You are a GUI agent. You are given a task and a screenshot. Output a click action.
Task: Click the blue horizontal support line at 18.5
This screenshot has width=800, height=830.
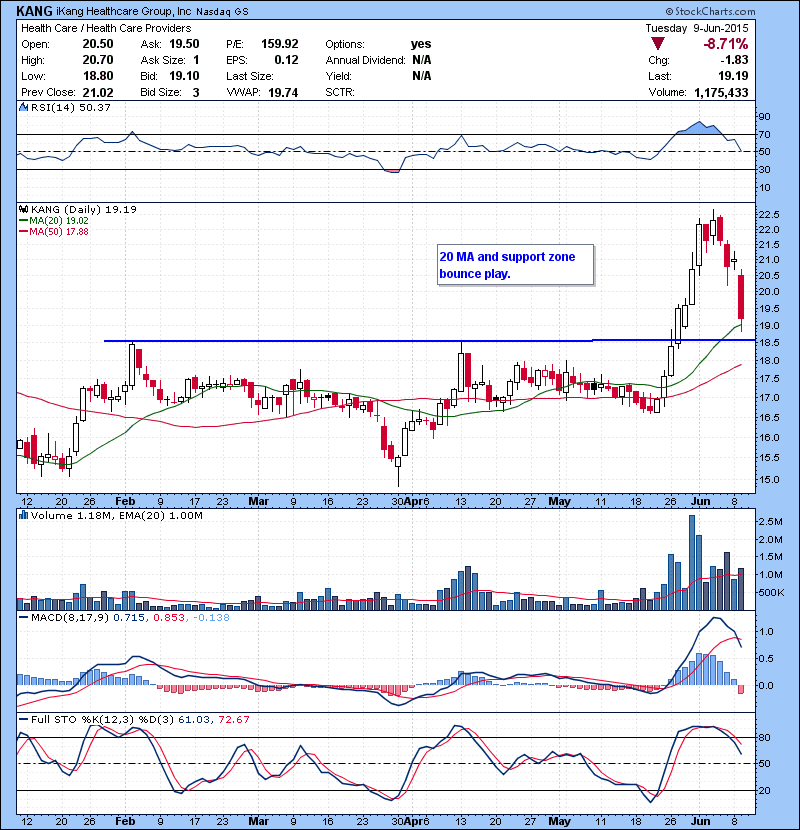pos(429,340)
